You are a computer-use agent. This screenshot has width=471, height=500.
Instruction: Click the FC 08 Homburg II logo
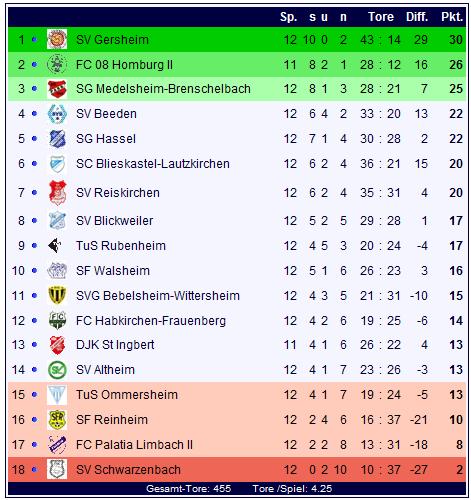click(x=57, y=64)
